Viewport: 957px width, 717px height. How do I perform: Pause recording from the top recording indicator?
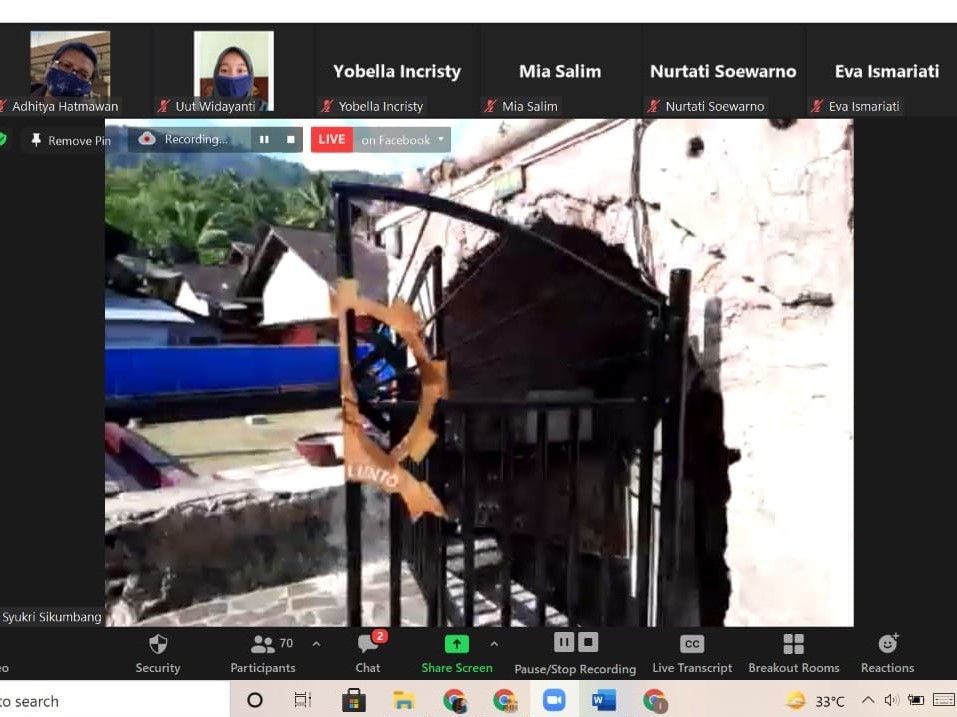(x=264, y=140)
